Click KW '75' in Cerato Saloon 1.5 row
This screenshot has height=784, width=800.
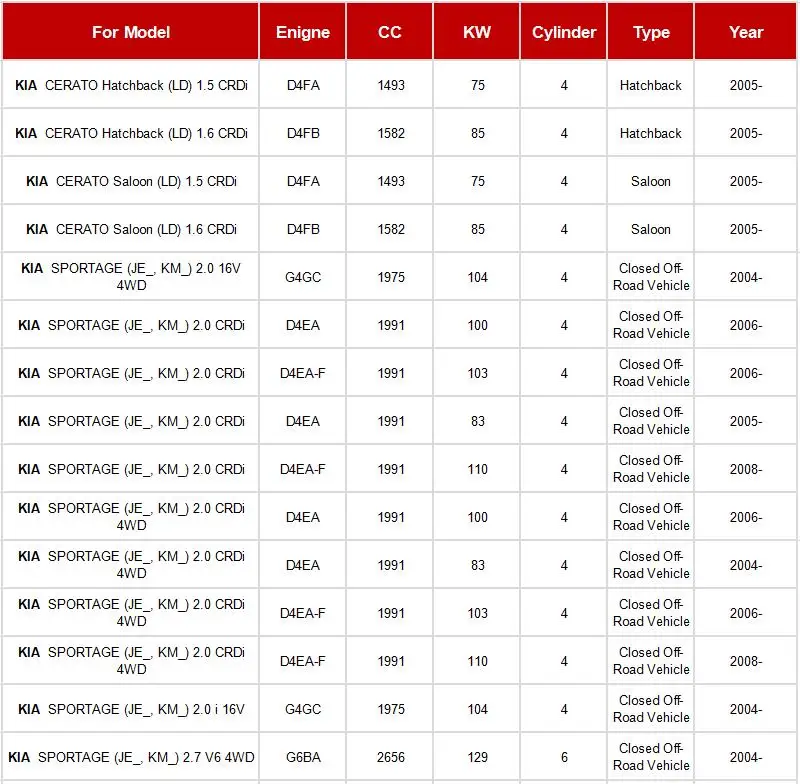pos(478,181)
